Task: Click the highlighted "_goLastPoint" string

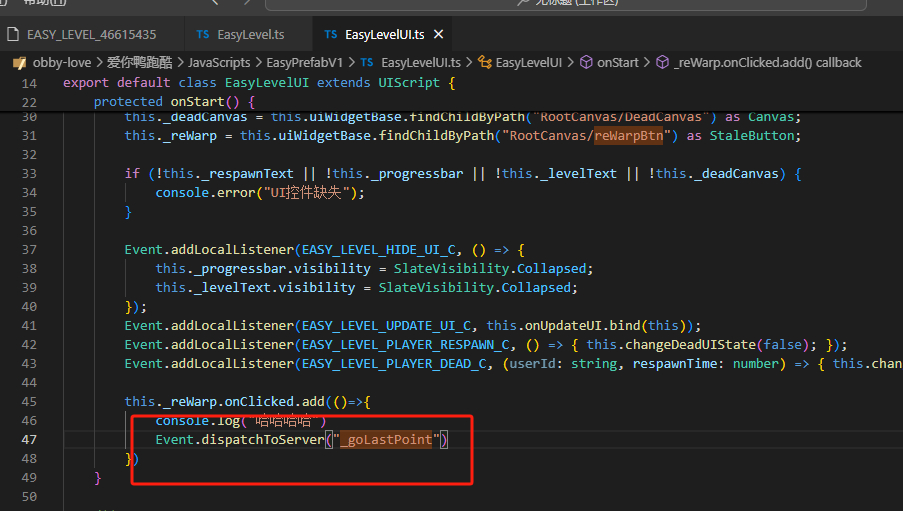Action: tap(386, 440)
